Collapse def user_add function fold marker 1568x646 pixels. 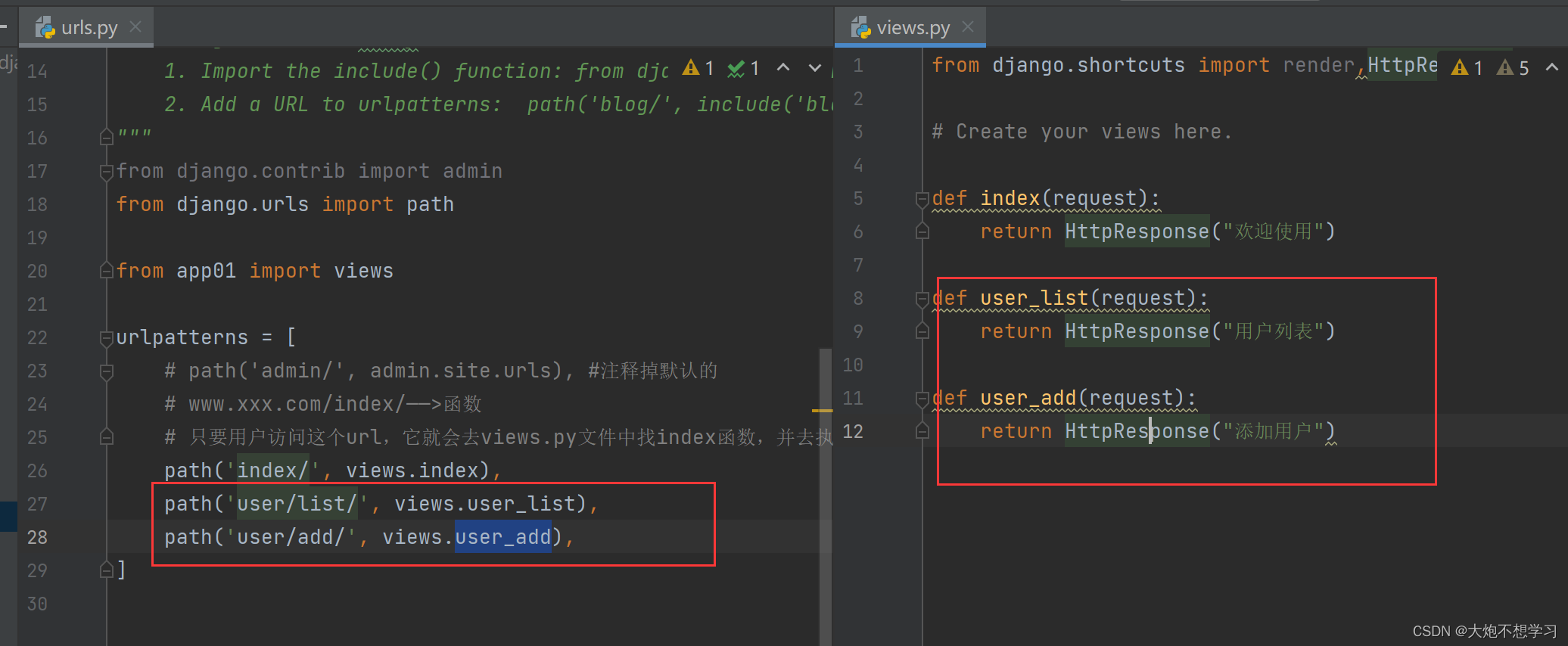coord(922,399)
